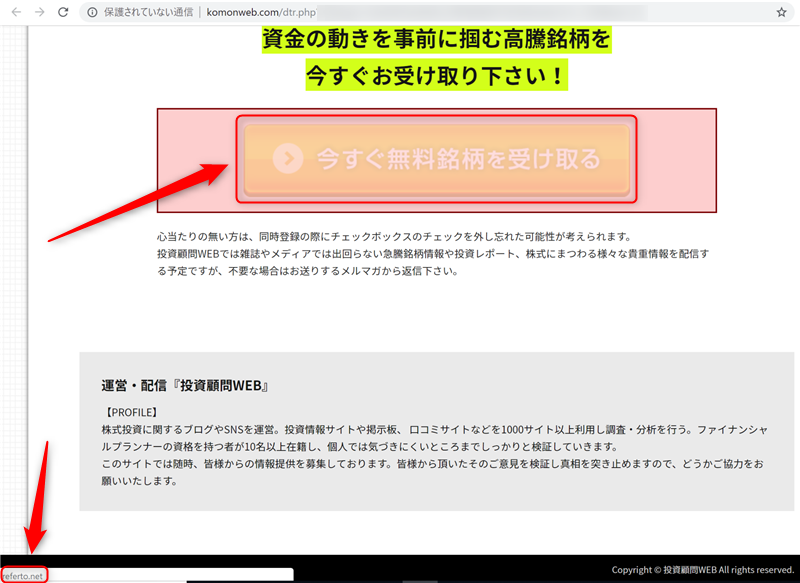Reload the page with the refresh icon
Image resolution: width=800 pixels, height=583 pixels.
point(63,12)
